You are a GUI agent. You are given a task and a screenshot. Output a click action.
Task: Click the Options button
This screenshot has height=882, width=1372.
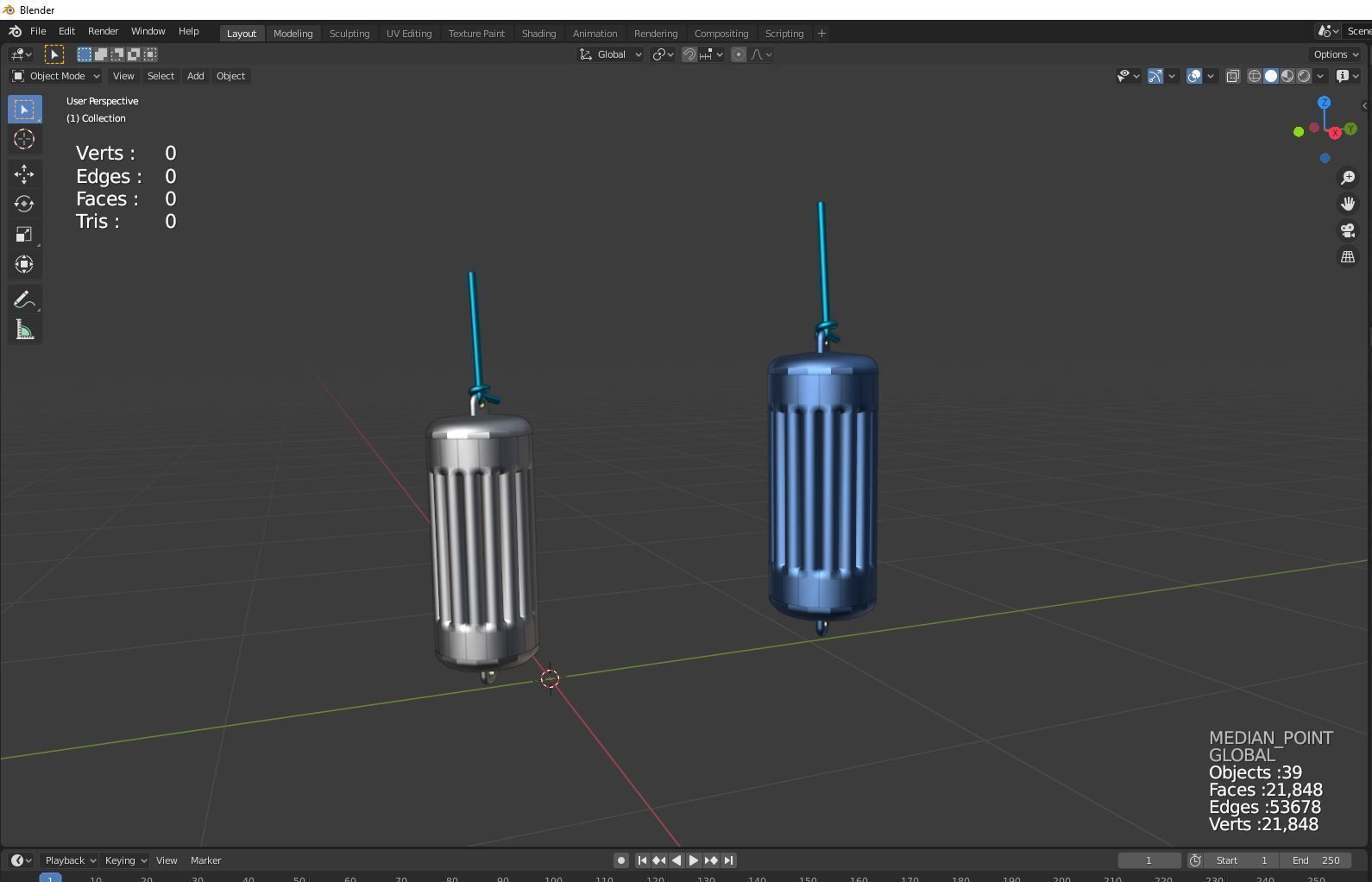point(1335,54)
